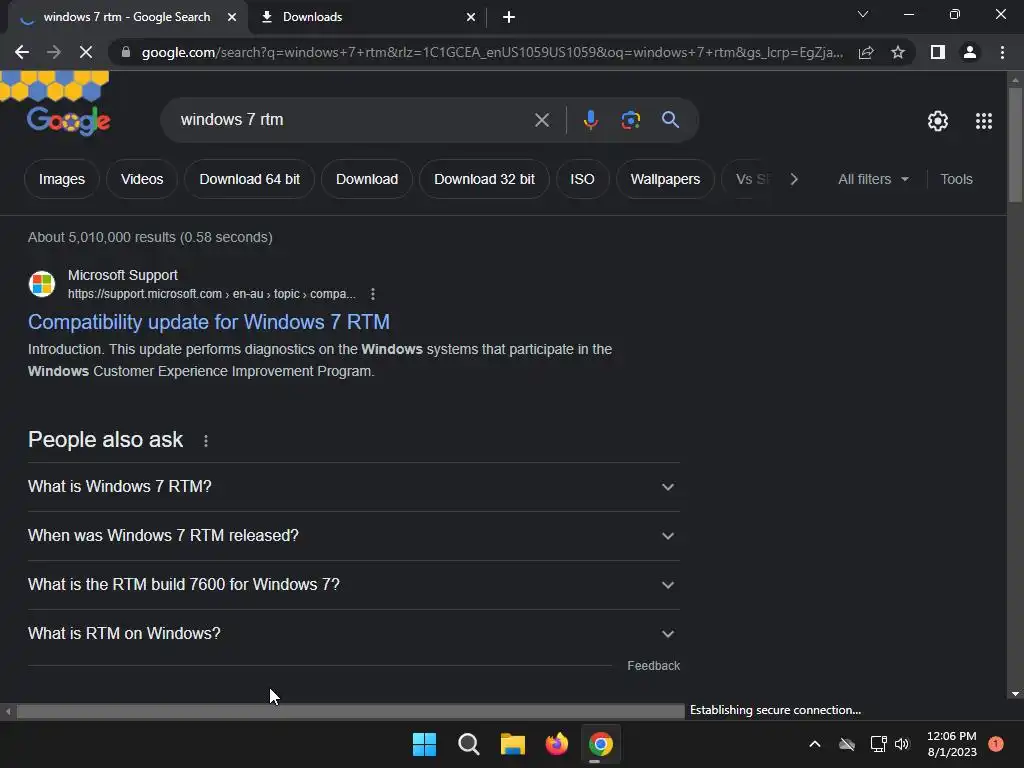1024x768 pixels.
Task: Select the ISO filter chip
Action: 583,179
